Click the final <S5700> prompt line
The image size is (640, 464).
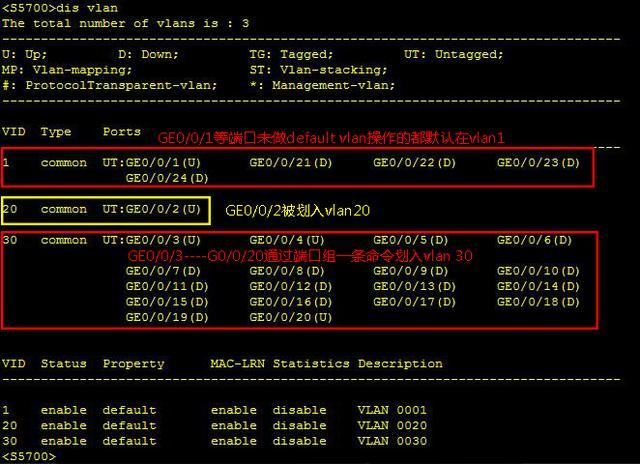pos(29,457)
